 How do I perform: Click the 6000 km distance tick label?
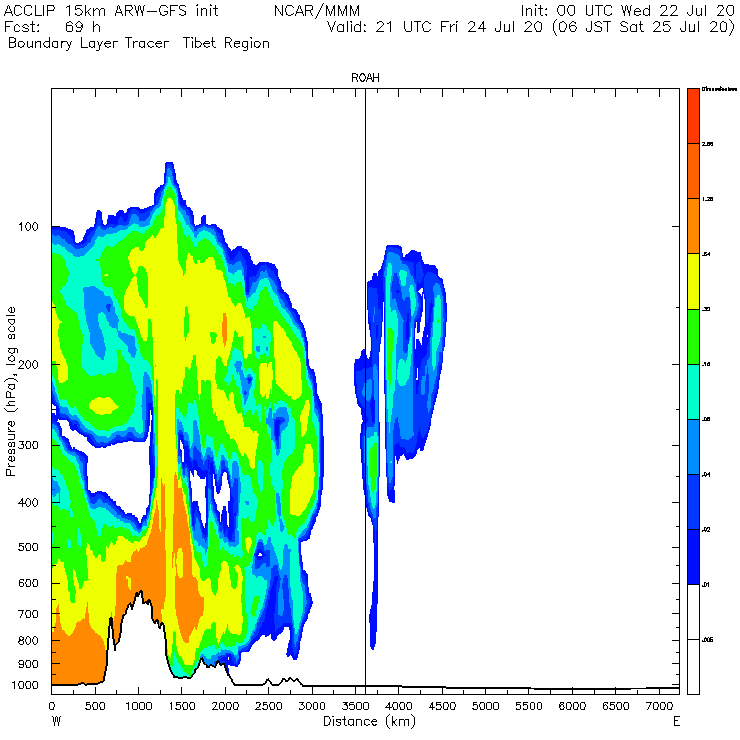click(x=572, y=706)
